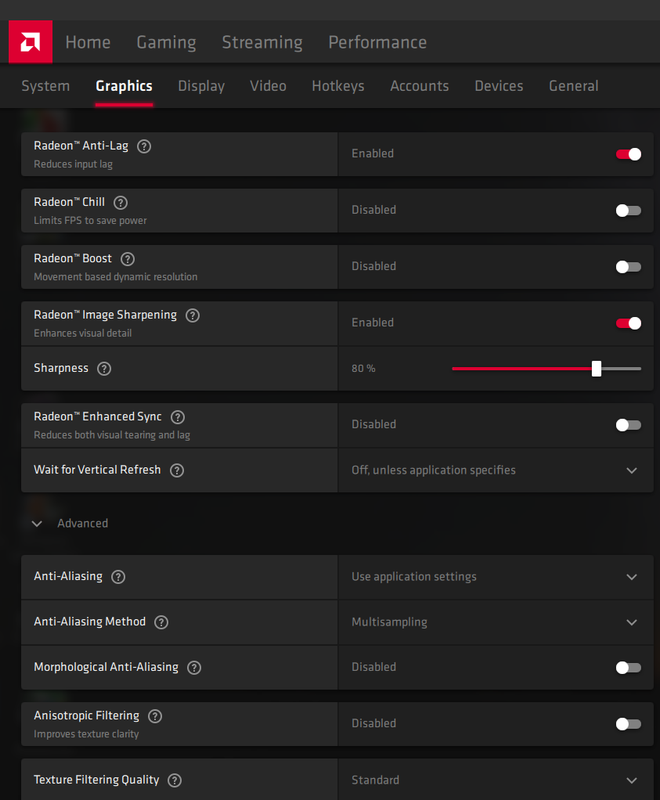660x800 pixels.
Task: Go to the Home tab
Action: [x=88, y=42]
